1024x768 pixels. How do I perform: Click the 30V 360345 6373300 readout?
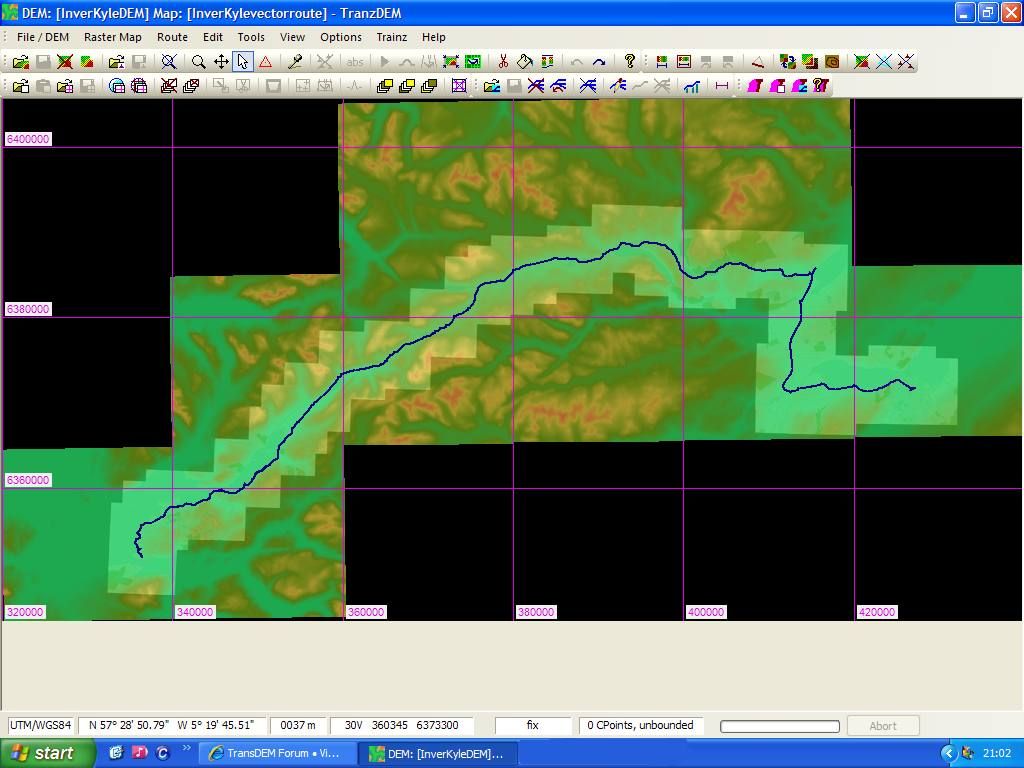pos(402,726)
